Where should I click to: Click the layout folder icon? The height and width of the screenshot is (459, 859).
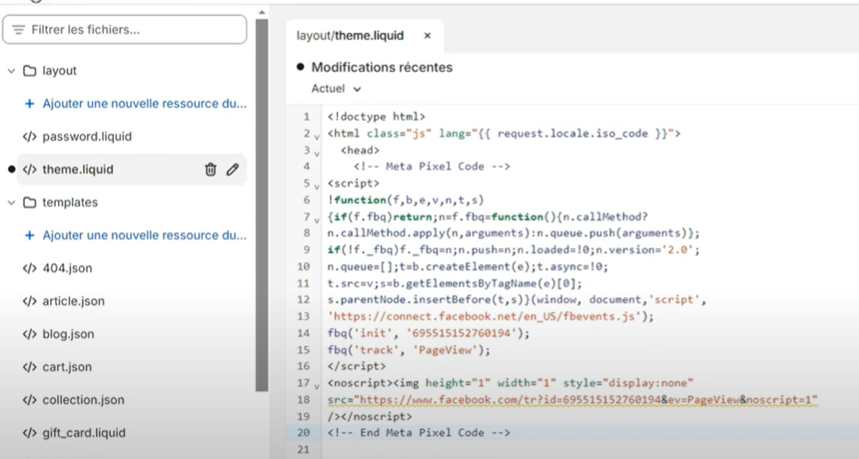point(30,71)
